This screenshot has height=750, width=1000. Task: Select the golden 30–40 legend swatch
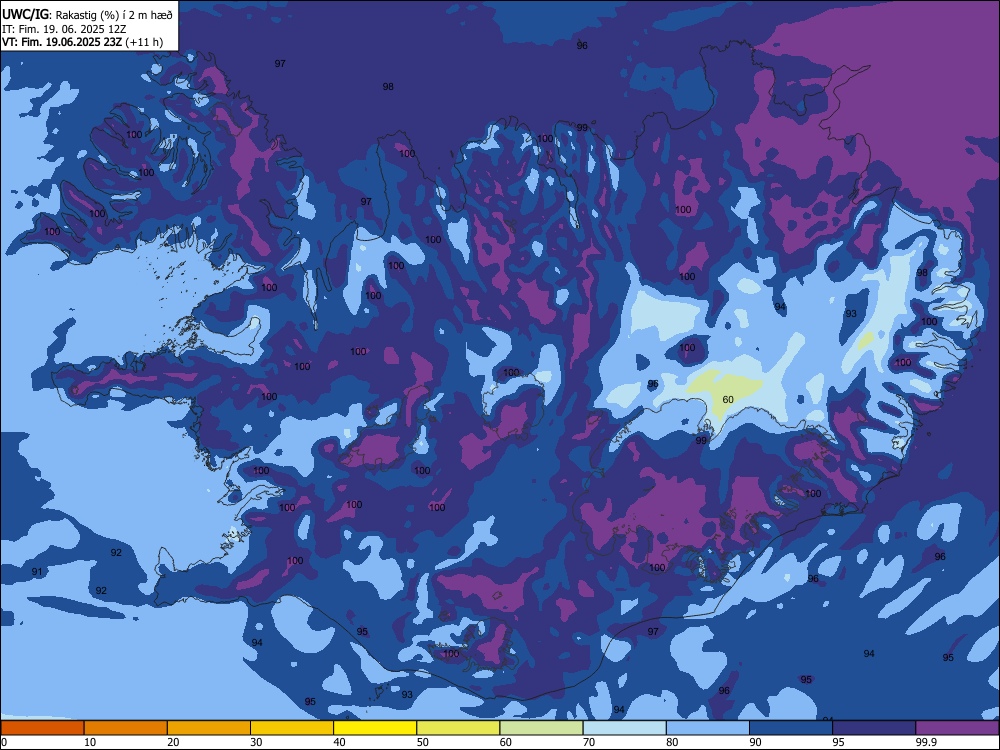(292, 728)
